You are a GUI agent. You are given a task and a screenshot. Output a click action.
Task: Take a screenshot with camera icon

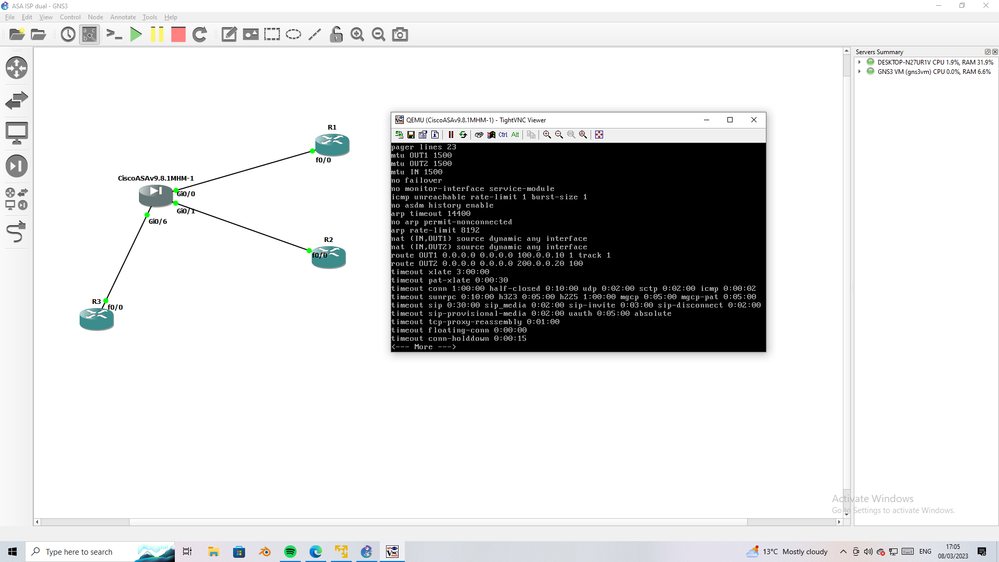tap(400, 34)
